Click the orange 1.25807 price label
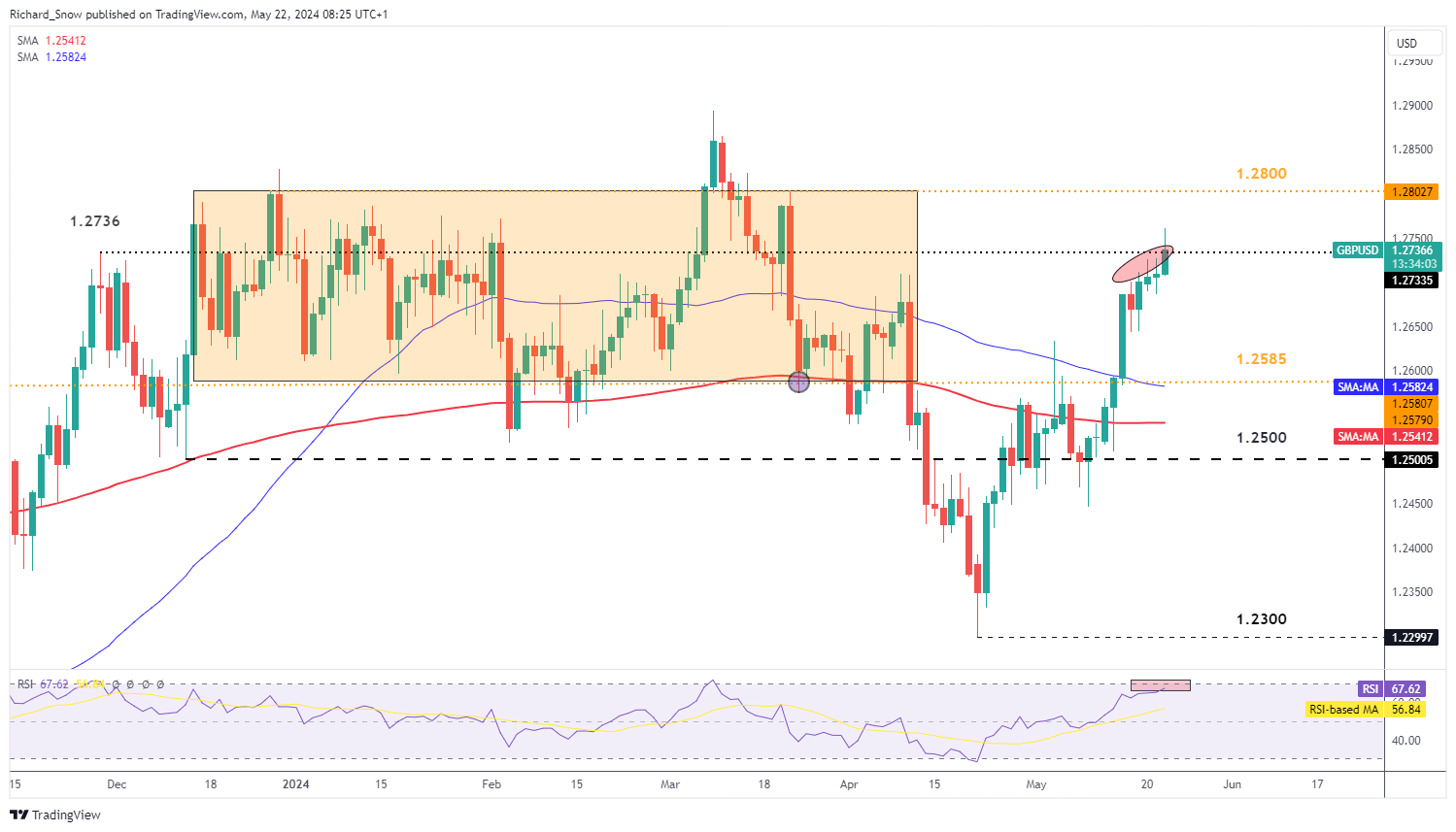 click(1412, 404)
